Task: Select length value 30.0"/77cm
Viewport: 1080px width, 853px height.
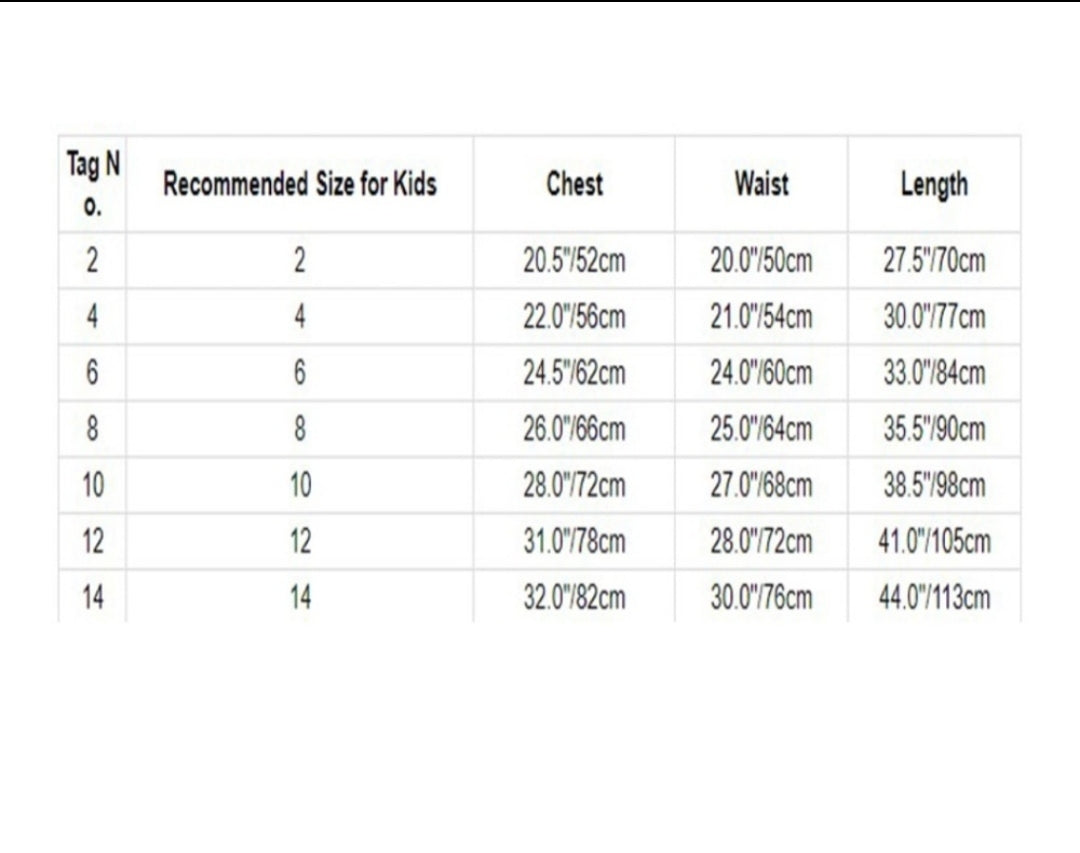Action: 934,317
